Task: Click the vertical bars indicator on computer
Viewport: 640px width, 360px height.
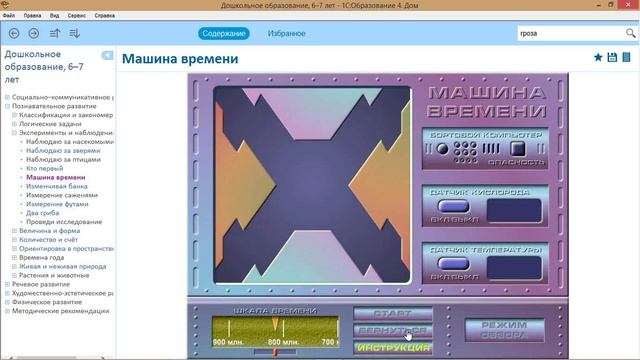Action: coord(491,149)
